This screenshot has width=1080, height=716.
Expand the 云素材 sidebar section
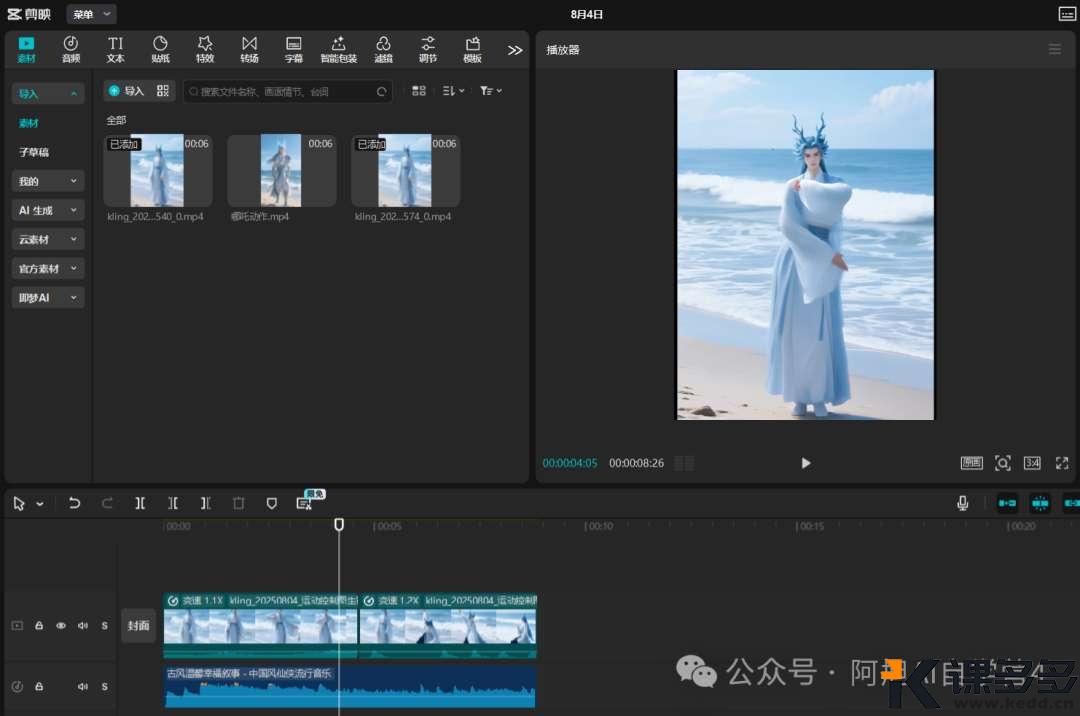click(x=48, y=240)
